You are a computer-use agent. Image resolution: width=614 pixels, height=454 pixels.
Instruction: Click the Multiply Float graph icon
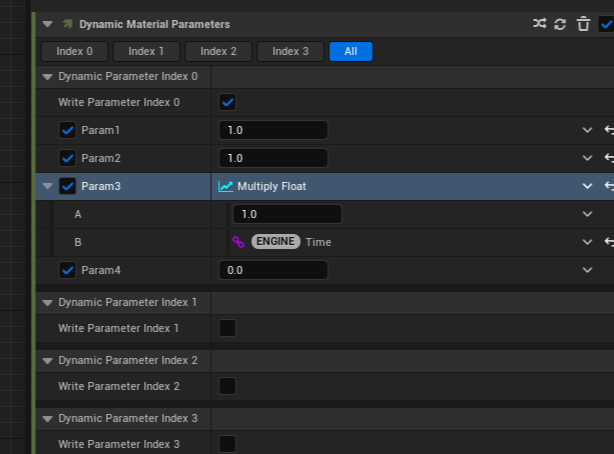click(x=226, y=186)
